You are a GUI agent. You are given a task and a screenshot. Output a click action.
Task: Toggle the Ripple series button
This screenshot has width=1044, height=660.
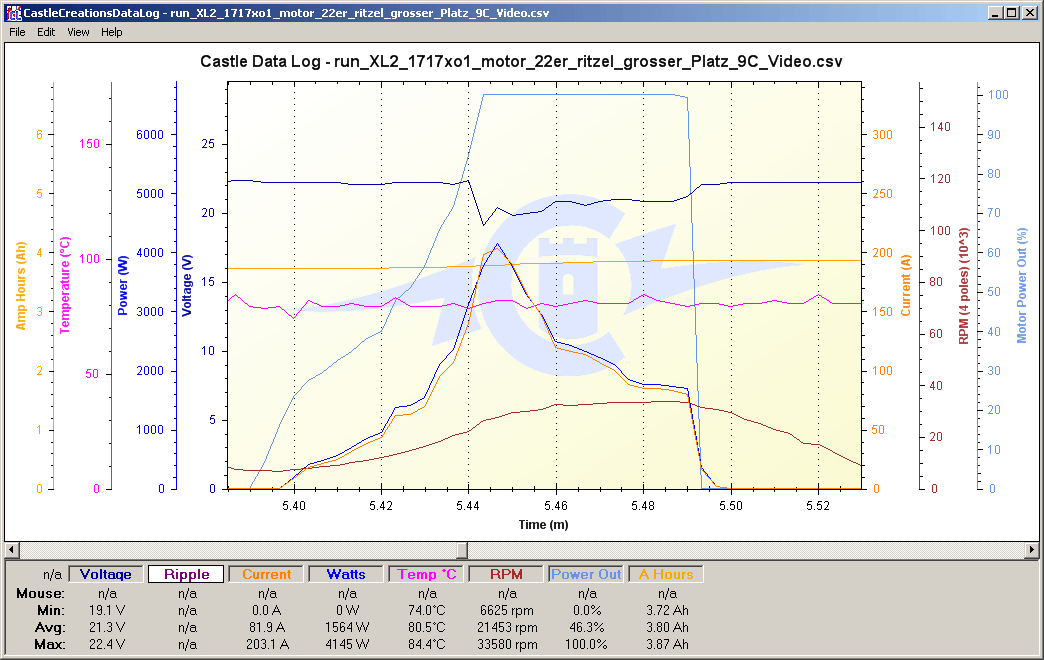[x=186, y=574]
